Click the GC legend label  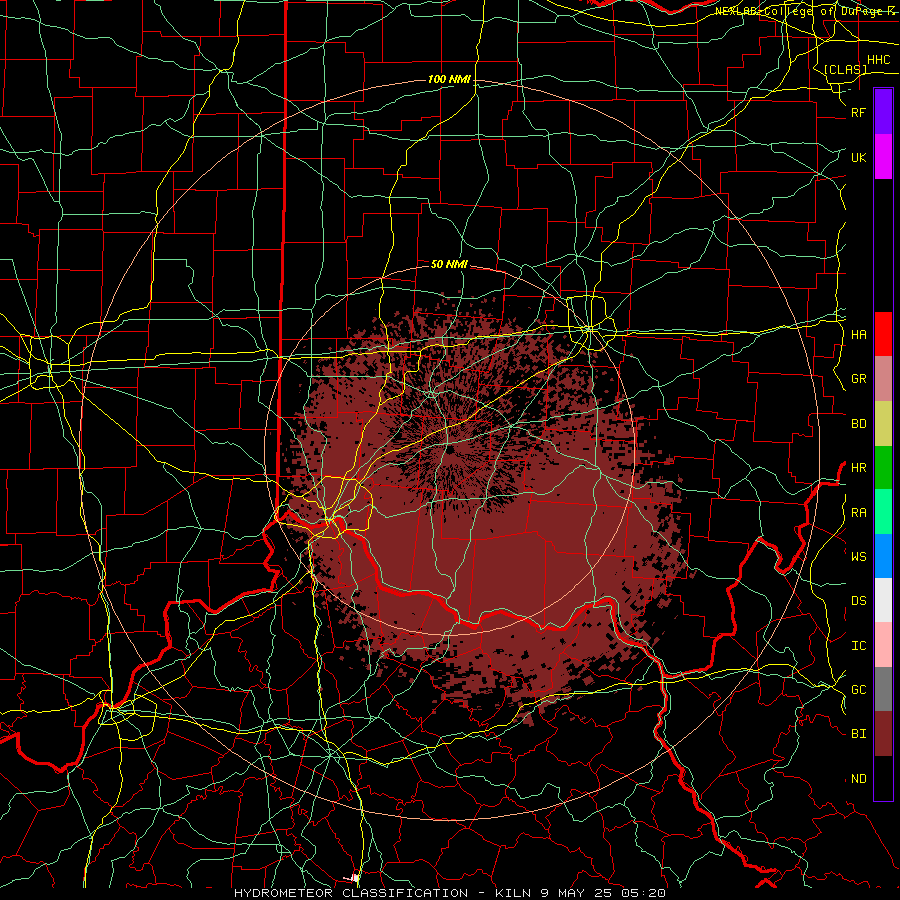(859, 690)
